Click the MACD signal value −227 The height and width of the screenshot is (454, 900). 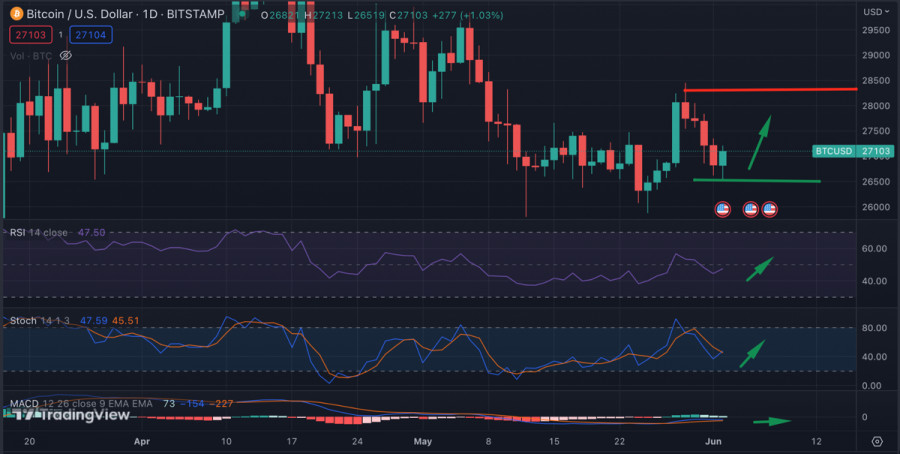pyautogui.click(x=221, y=403)
